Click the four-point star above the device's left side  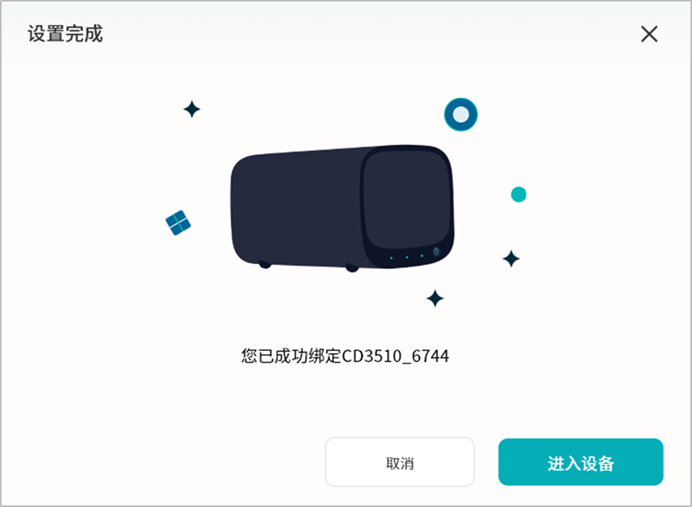192,109
